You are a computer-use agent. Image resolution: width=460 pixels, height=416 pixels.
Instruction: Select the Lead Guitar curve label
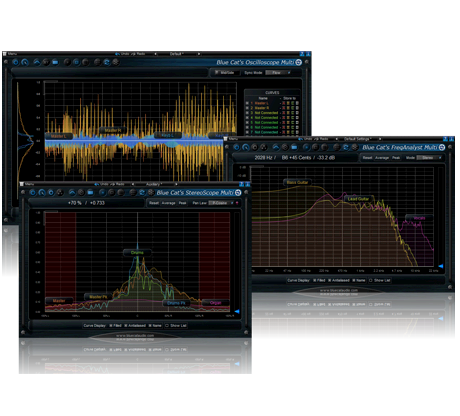click(358, 199)
